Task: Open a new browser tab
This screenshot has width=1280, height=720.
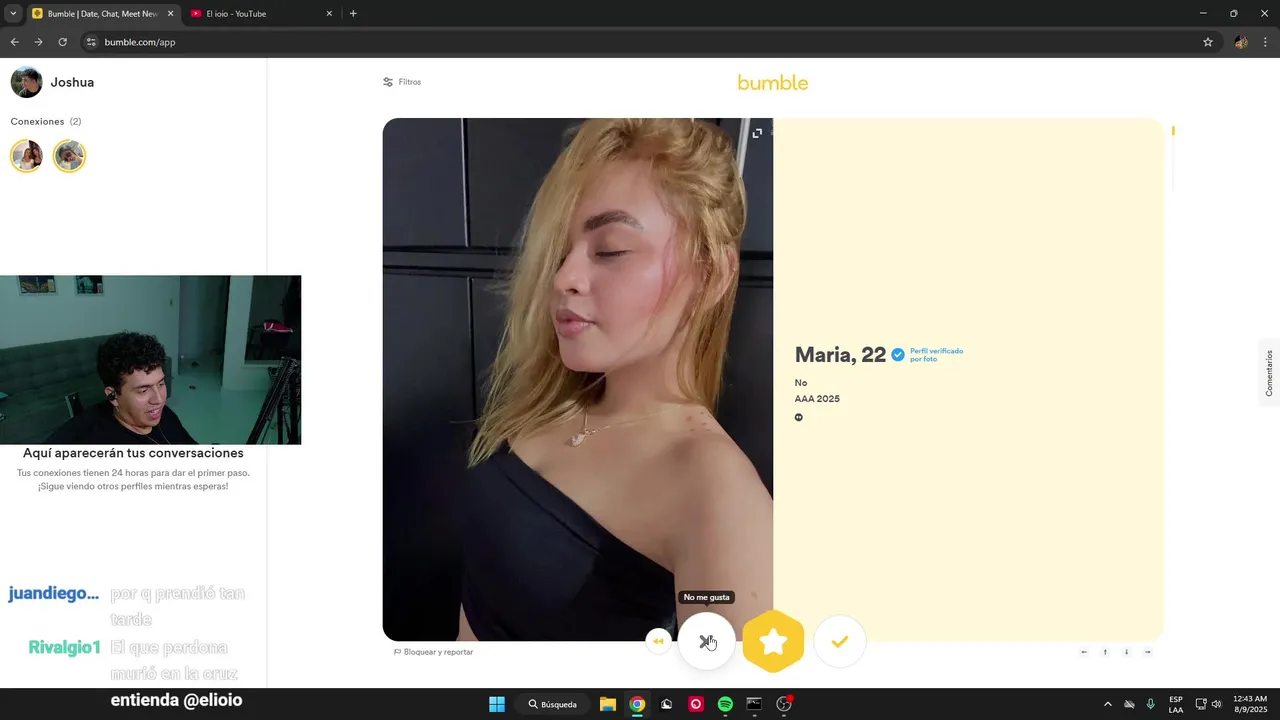Action: click(x=353, y=14)
